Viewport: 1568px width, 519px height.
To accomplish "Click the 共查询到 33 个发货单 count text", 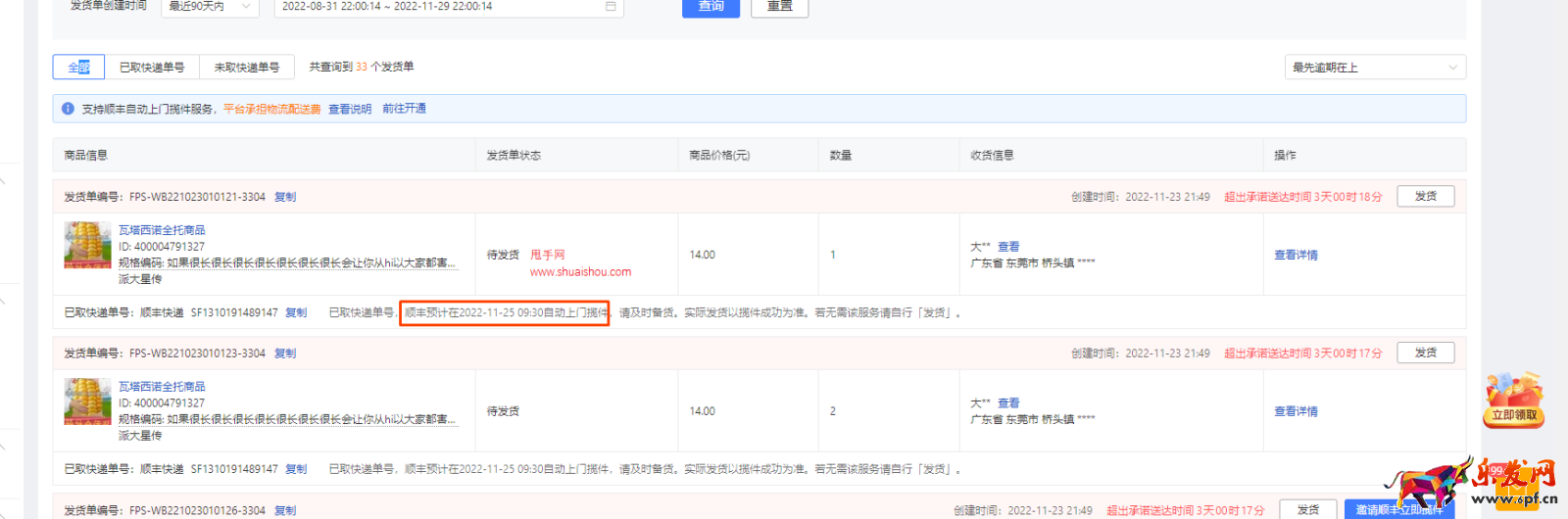I will click(x=361, y=67).
